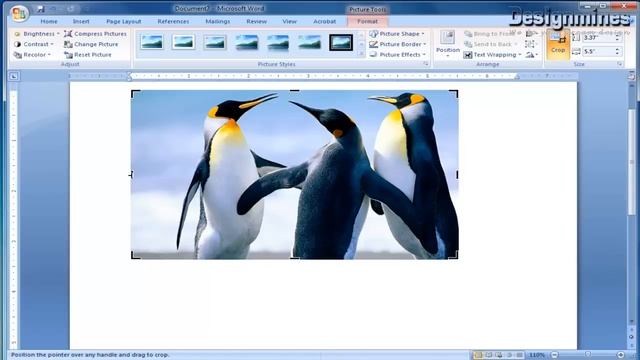Click the Save icon in Quick Access Toolbar
640x360 pixels.
pyautogui.click(x=40, y=9)
